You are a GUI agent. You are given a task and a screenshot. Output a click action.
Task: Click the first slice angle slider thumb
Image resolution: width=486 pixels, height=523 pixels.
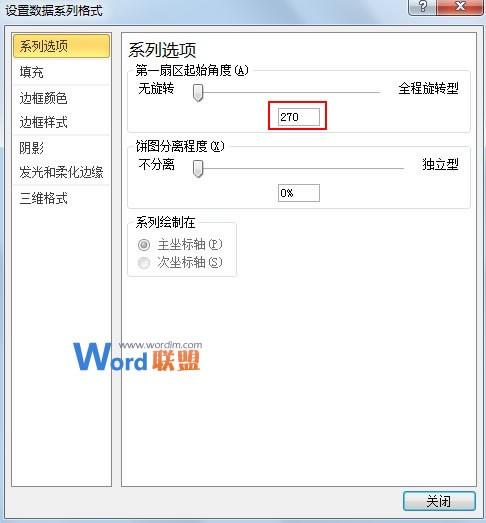click(x=198, y=93)
